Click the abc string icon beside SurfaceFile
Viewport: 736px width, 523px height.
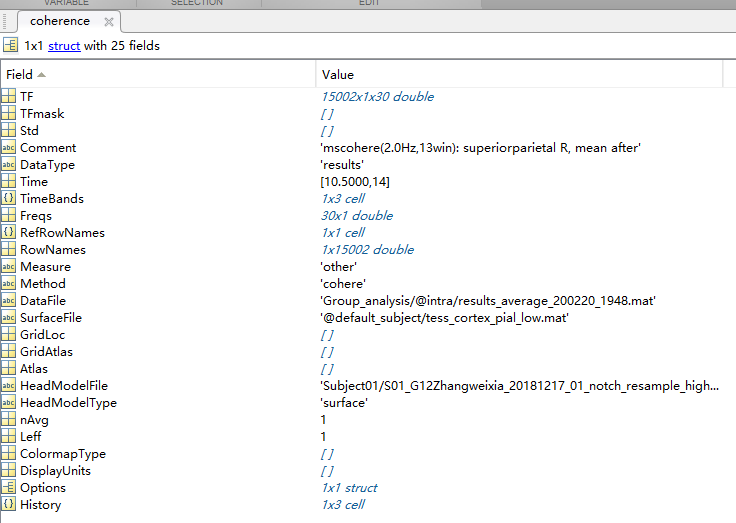click(8, 317)
